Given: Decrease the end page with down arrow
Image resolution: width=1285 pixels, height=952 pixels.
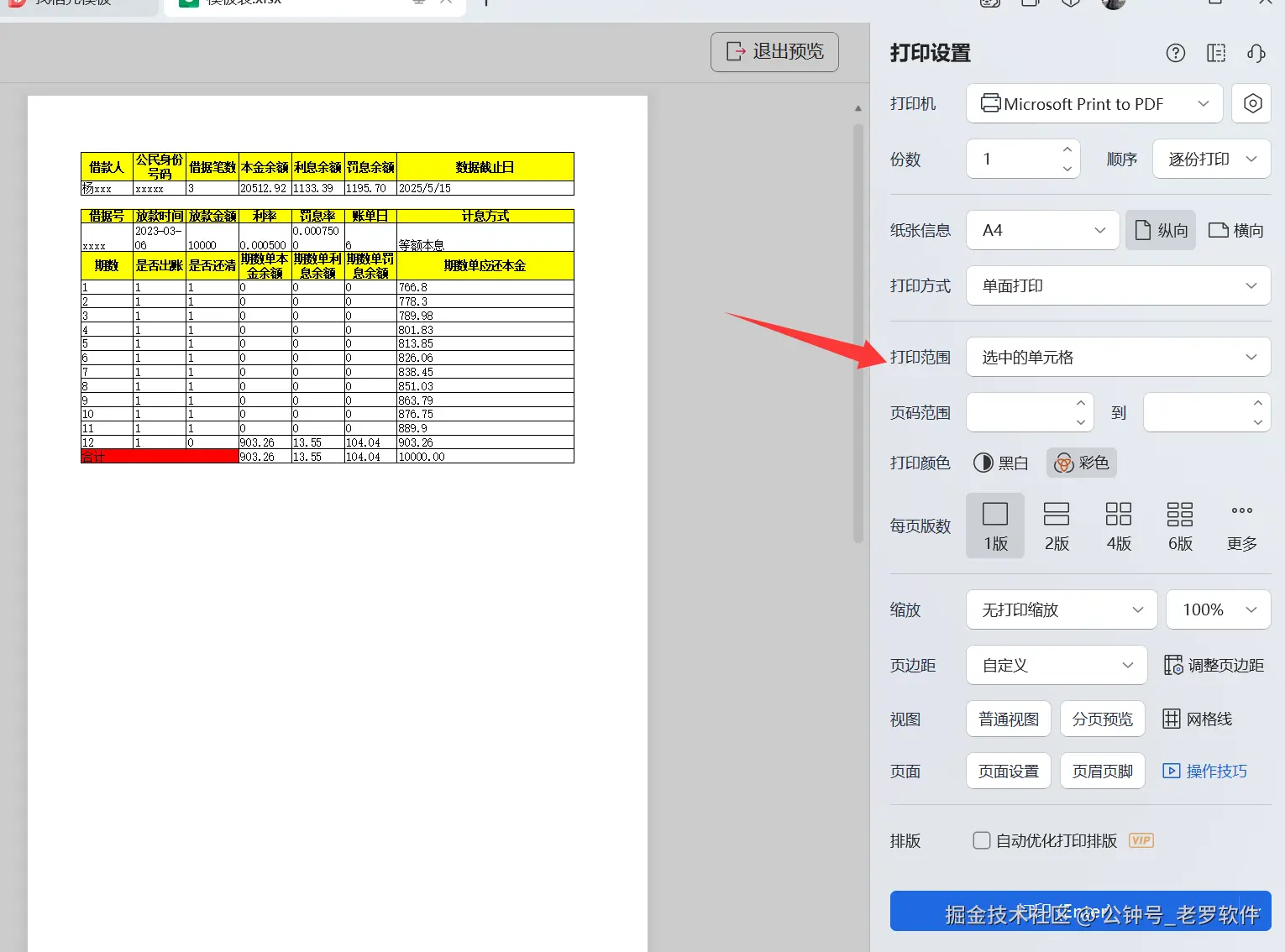Looking at the screenshot, I should tap(1258, 422).
